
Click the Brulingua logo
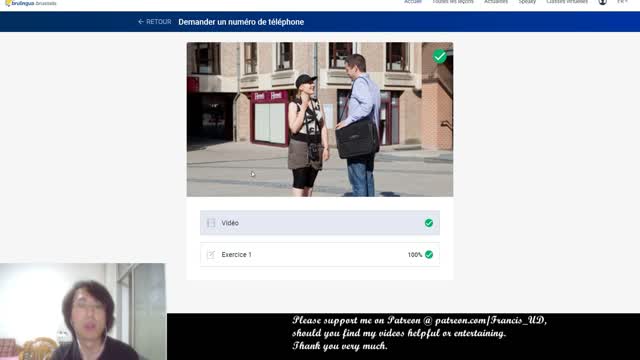click(31, 3)
